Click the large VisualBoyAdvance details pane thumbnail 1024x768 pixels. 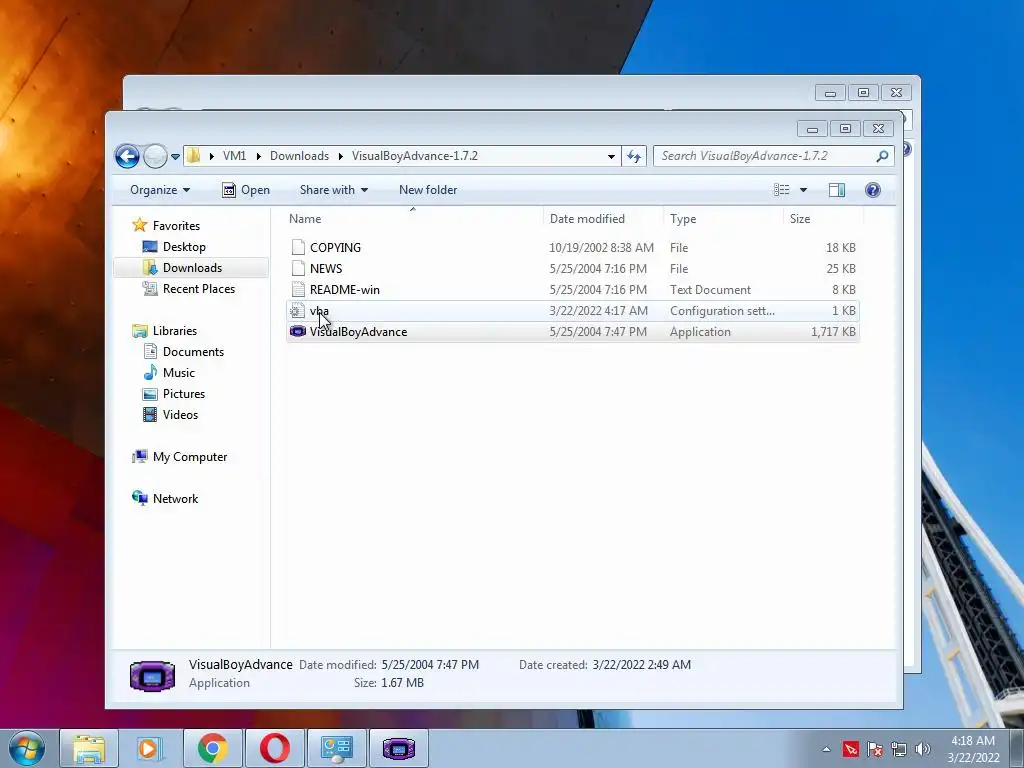(152, 676)
